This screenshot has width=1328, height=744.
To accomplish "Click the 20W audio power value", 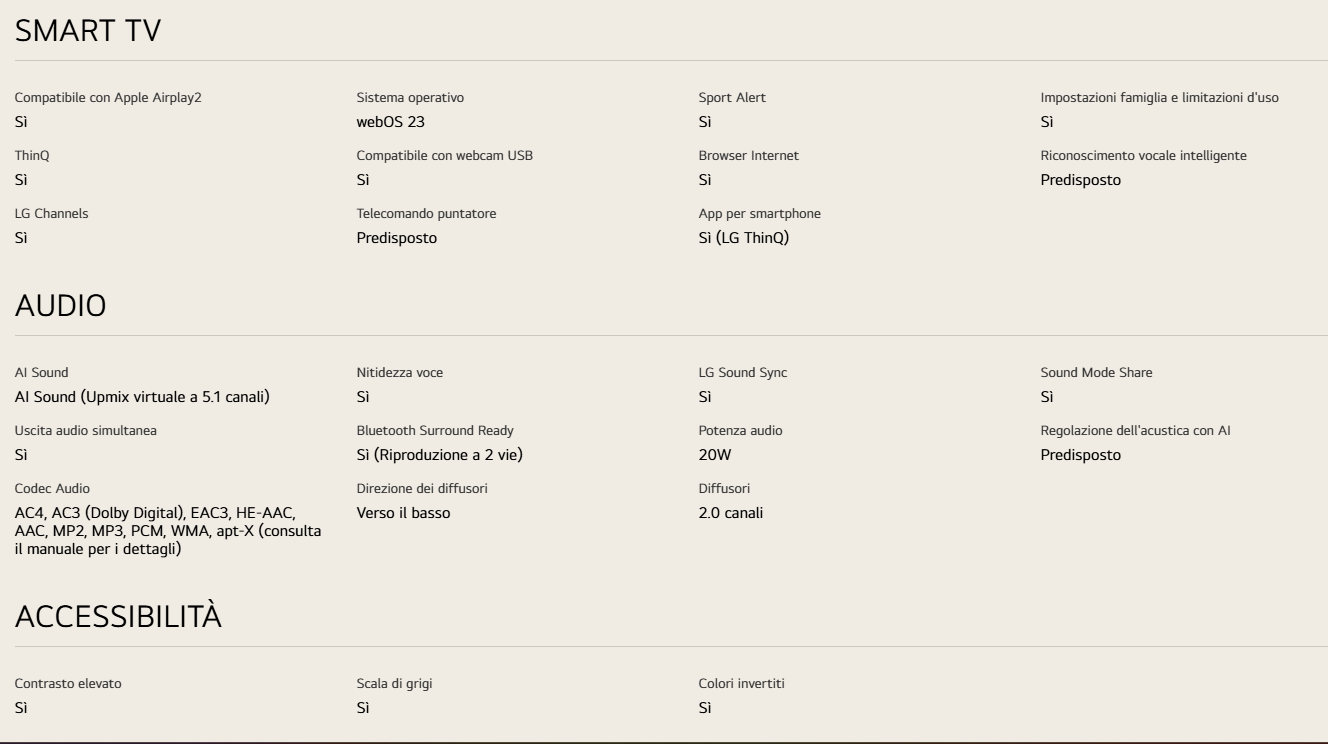I will pos(717,455).
